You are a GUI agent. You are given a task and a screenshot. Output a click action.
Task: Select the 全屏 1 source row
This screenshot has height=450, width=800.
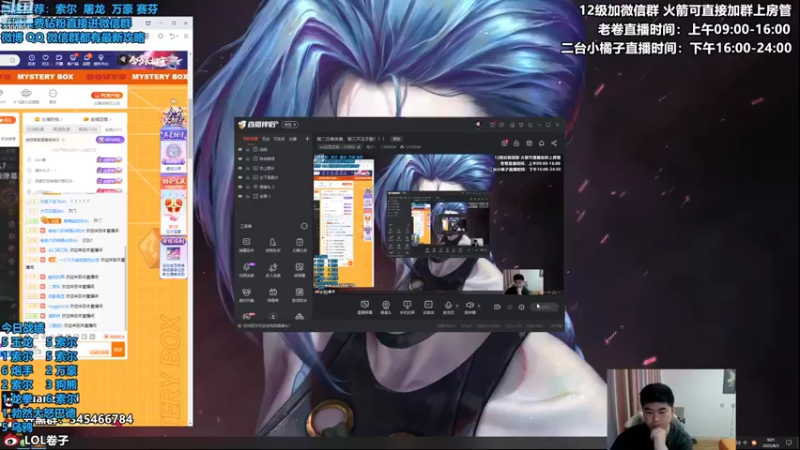tap(273, 196)
